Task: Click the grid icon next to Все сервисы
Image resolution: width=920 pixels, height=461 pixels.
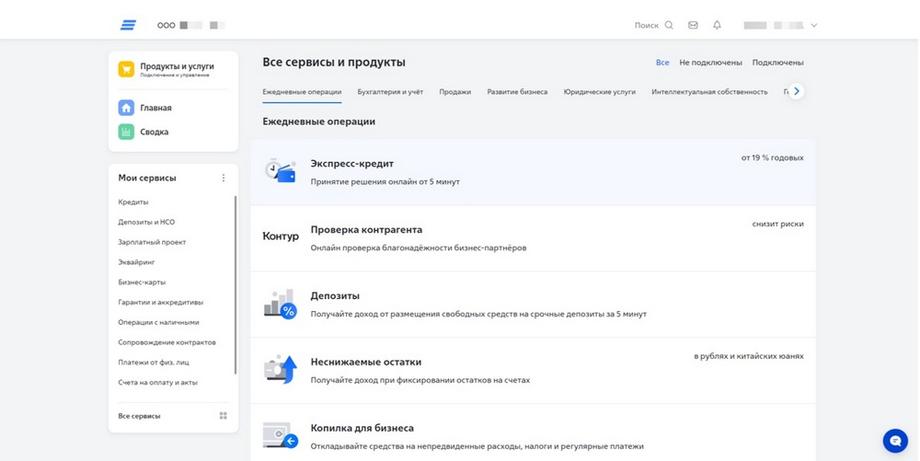Action: (x=223, y=416)
